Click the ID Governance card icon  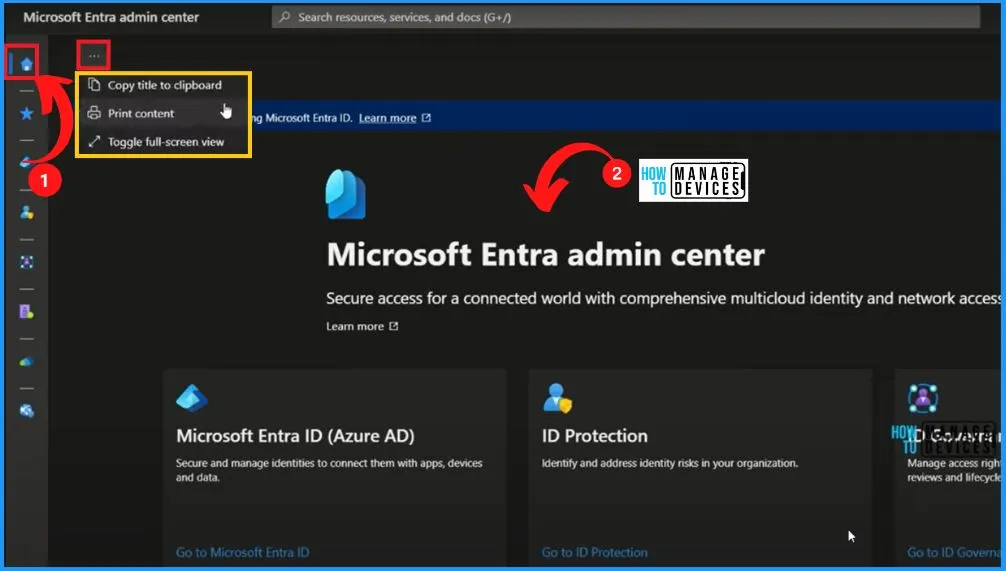(x=923, y=398)
